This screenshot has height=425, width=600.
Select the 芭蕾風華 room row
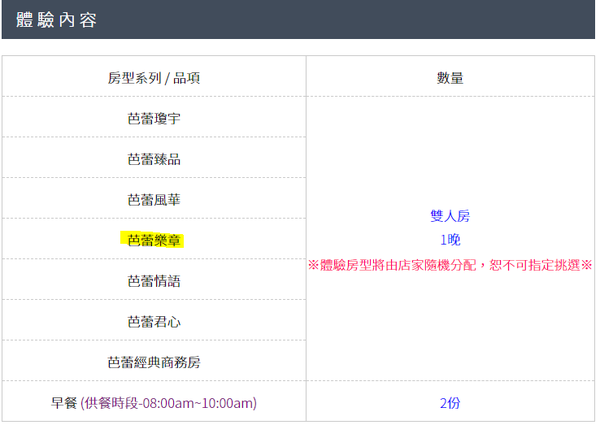[x=154, y=199]
